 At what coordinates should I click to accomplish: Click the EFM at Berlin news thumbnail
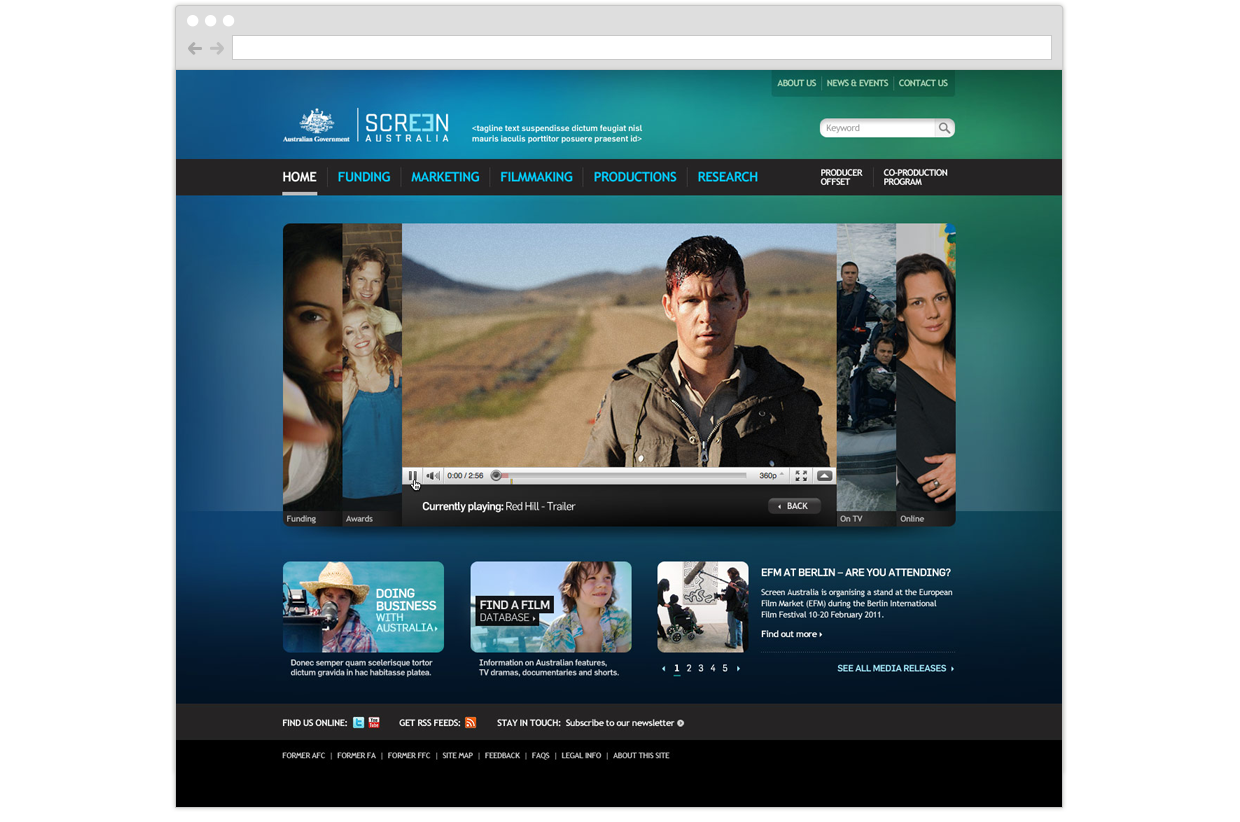click(x=703, y=607)
